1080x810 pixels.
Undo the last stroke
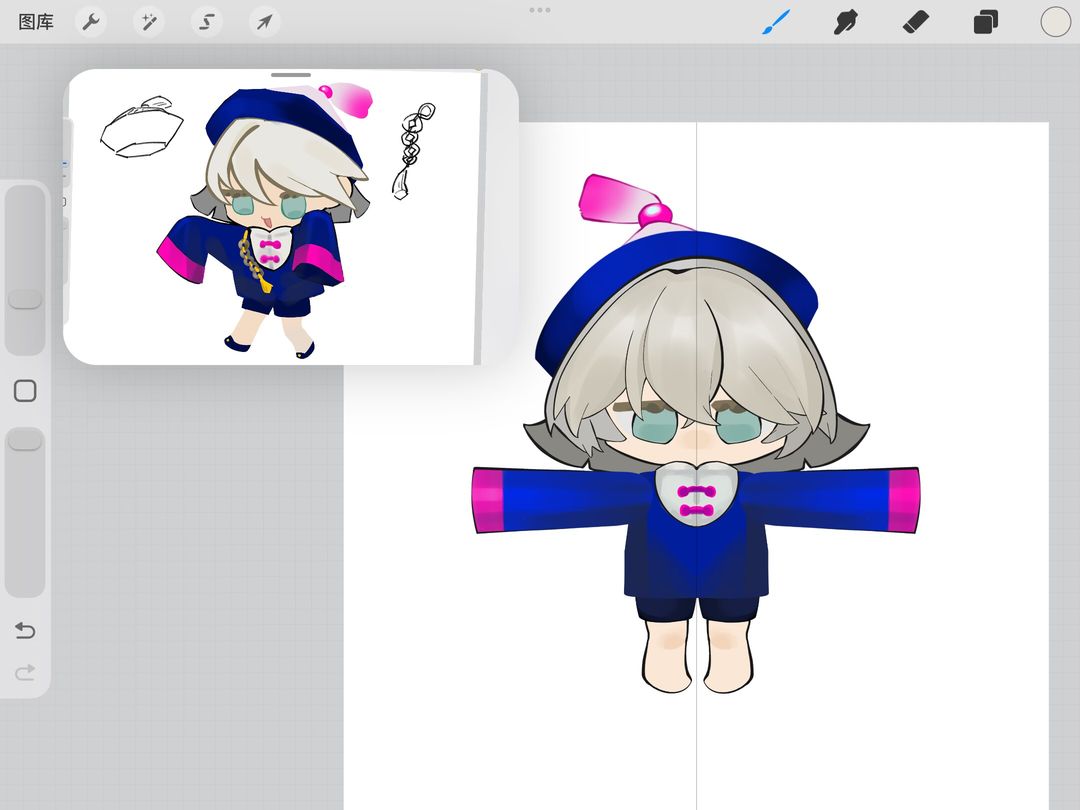click(x=25, y=631)
